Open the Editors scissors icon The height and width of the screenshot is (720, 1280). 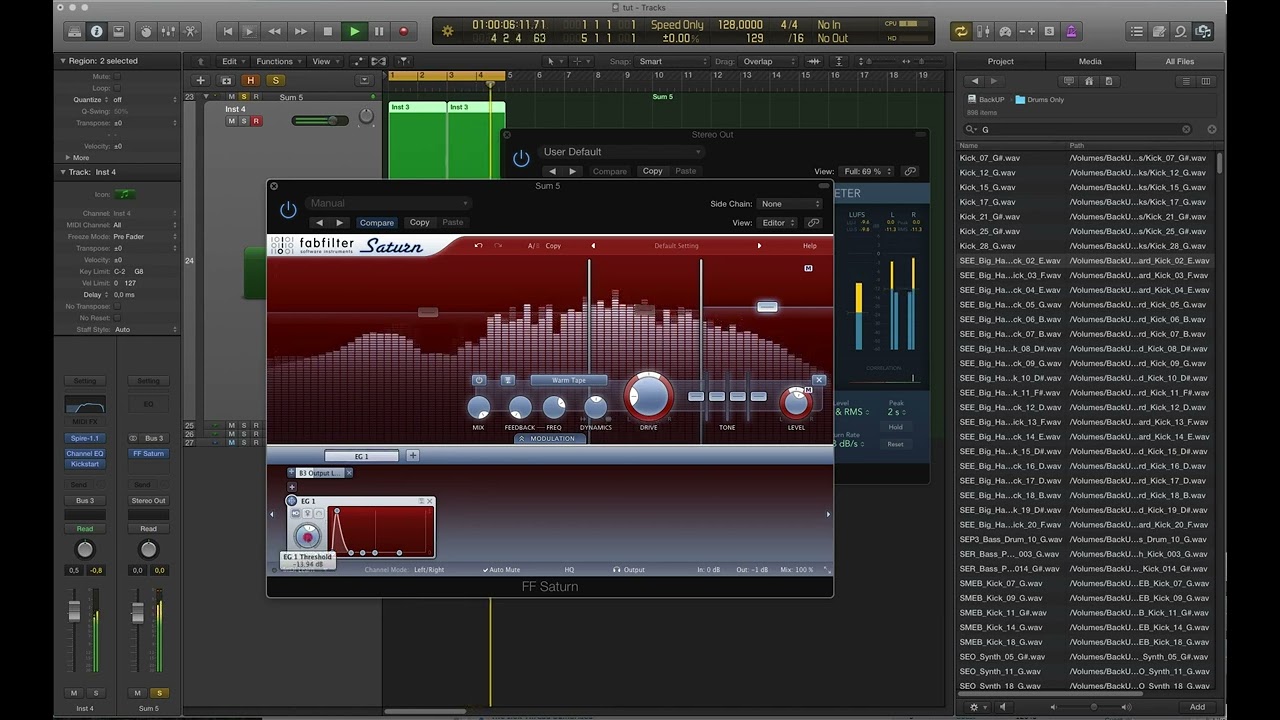pos(190,31)
